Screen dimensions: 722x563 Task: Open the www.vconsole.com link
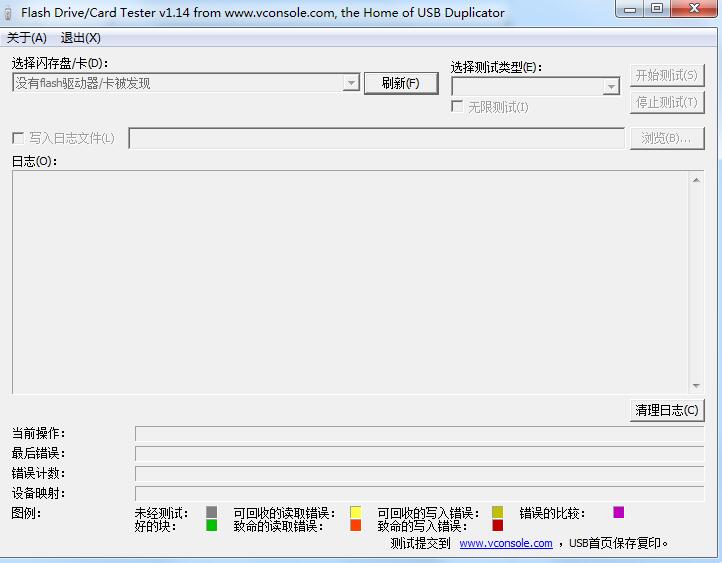[506, 543]
